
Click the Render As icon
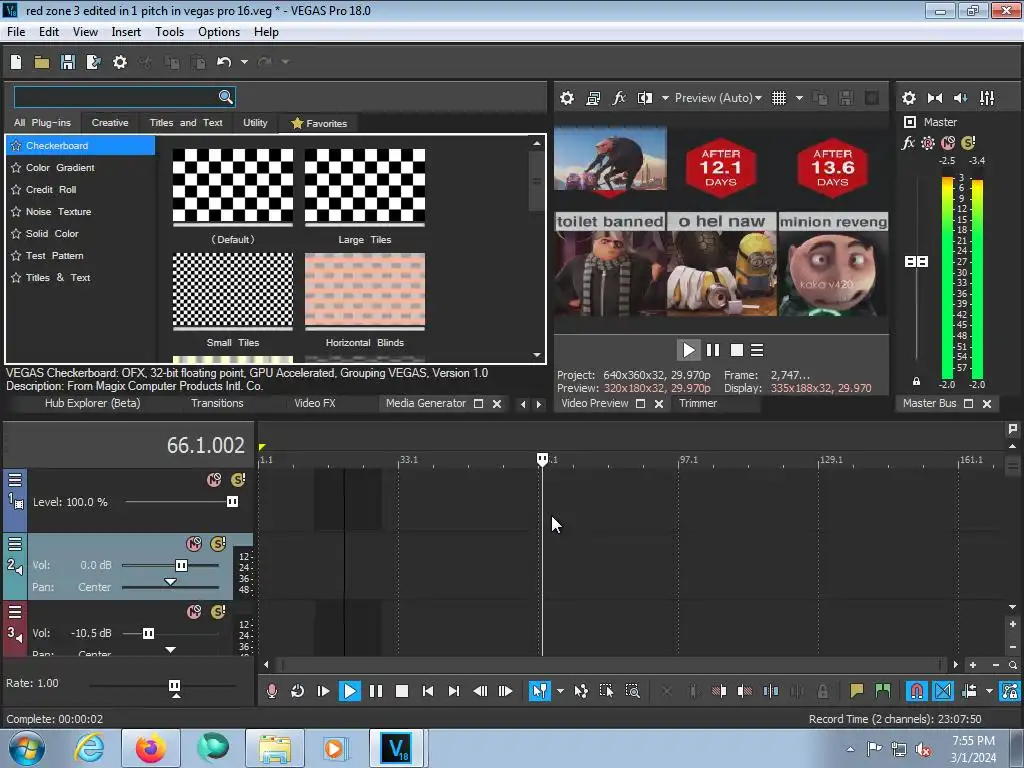pyautogui.click(x=93, y=62)
